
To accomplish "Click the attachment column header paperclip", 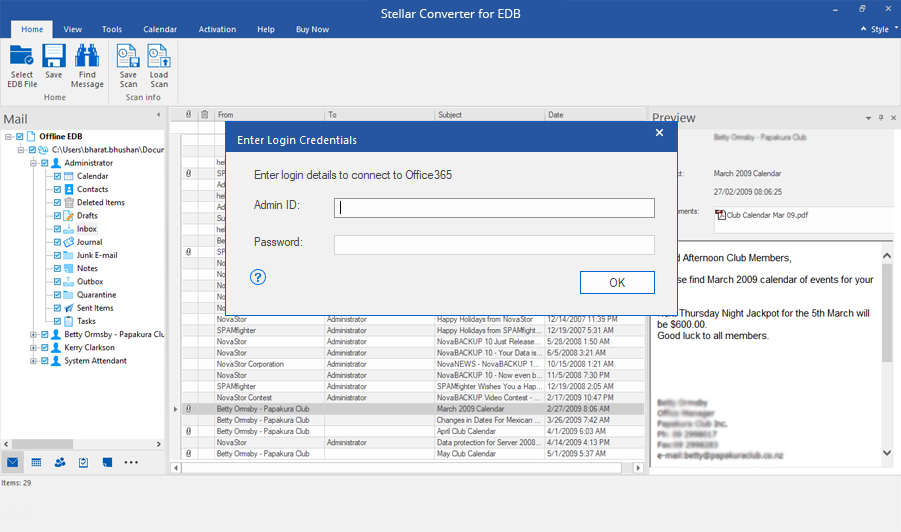I will point(188,114).
